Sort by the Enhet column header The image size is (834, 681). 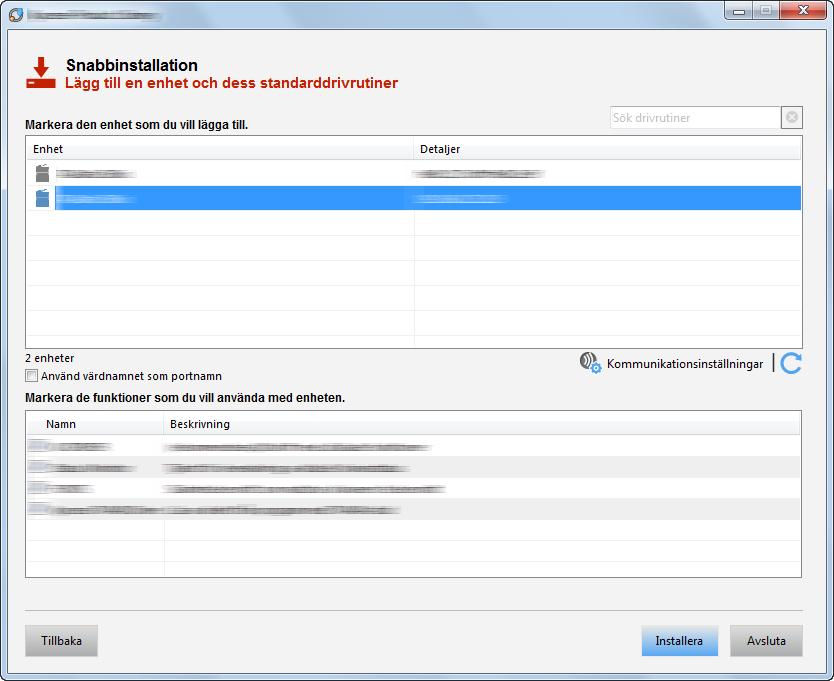[x=220, y=149]
